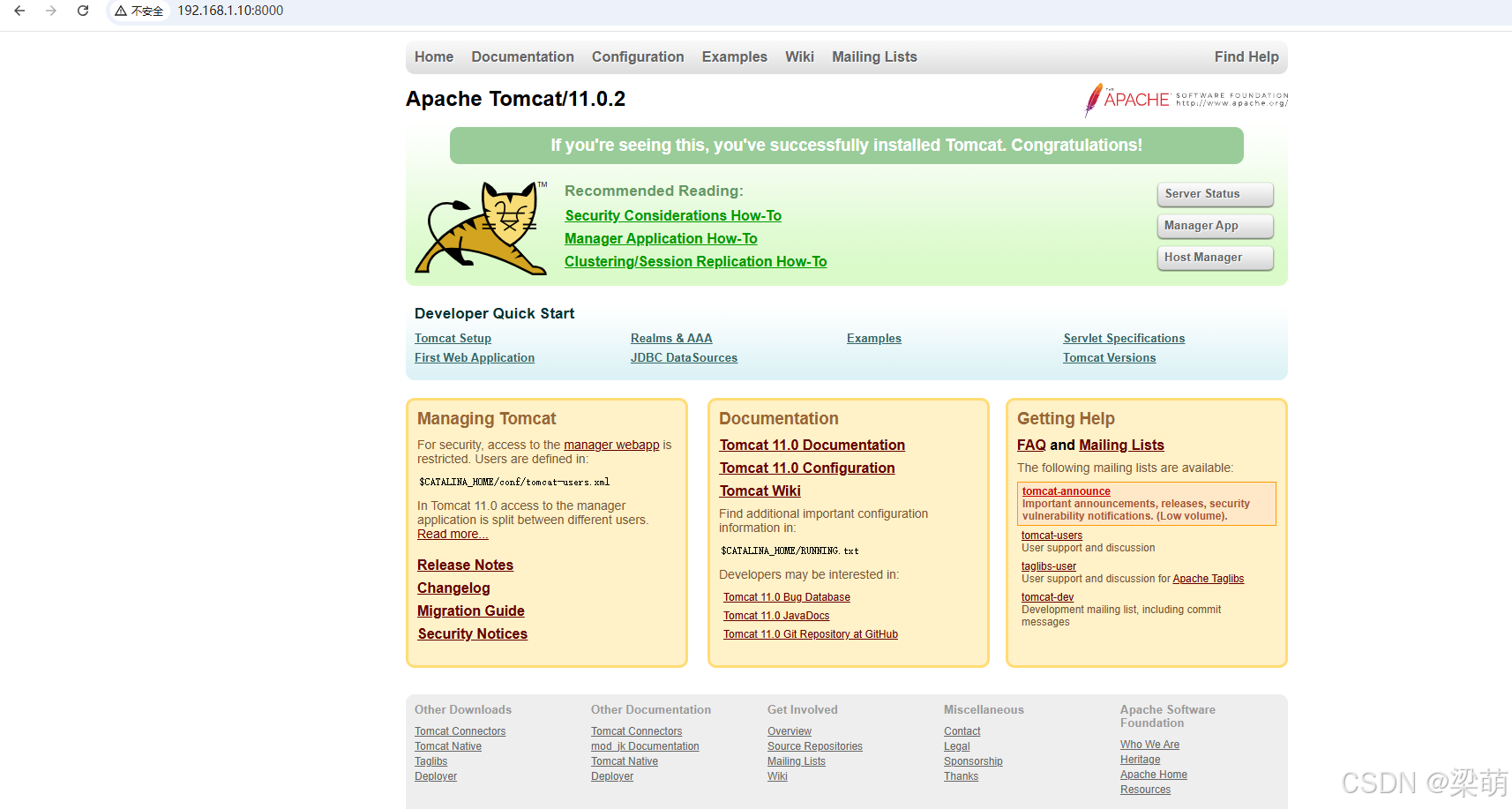Open the Apache Software Foundation logo
The image size is (1512, 809).
[1186, 100]
